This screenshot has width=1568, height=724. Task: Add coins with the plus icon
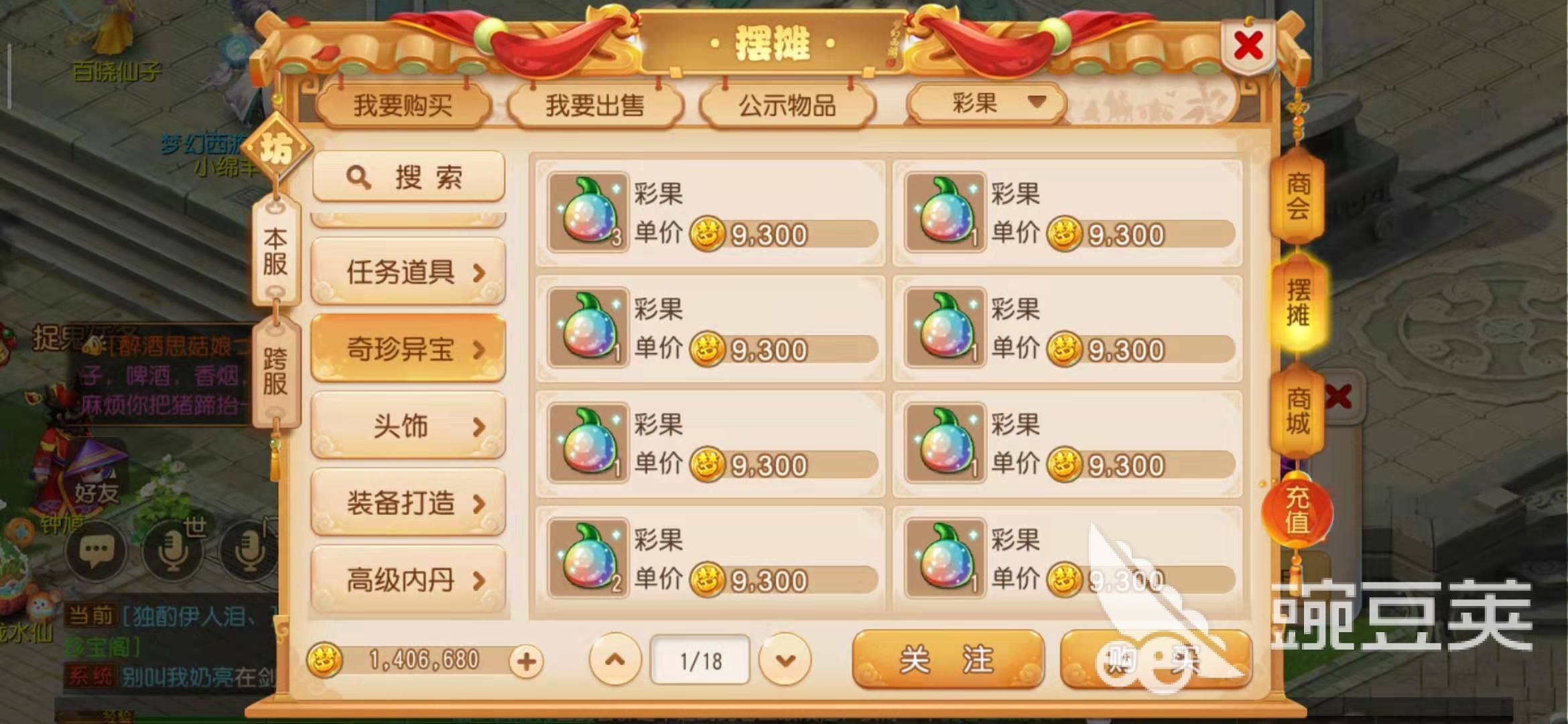(x=526, y=662)
